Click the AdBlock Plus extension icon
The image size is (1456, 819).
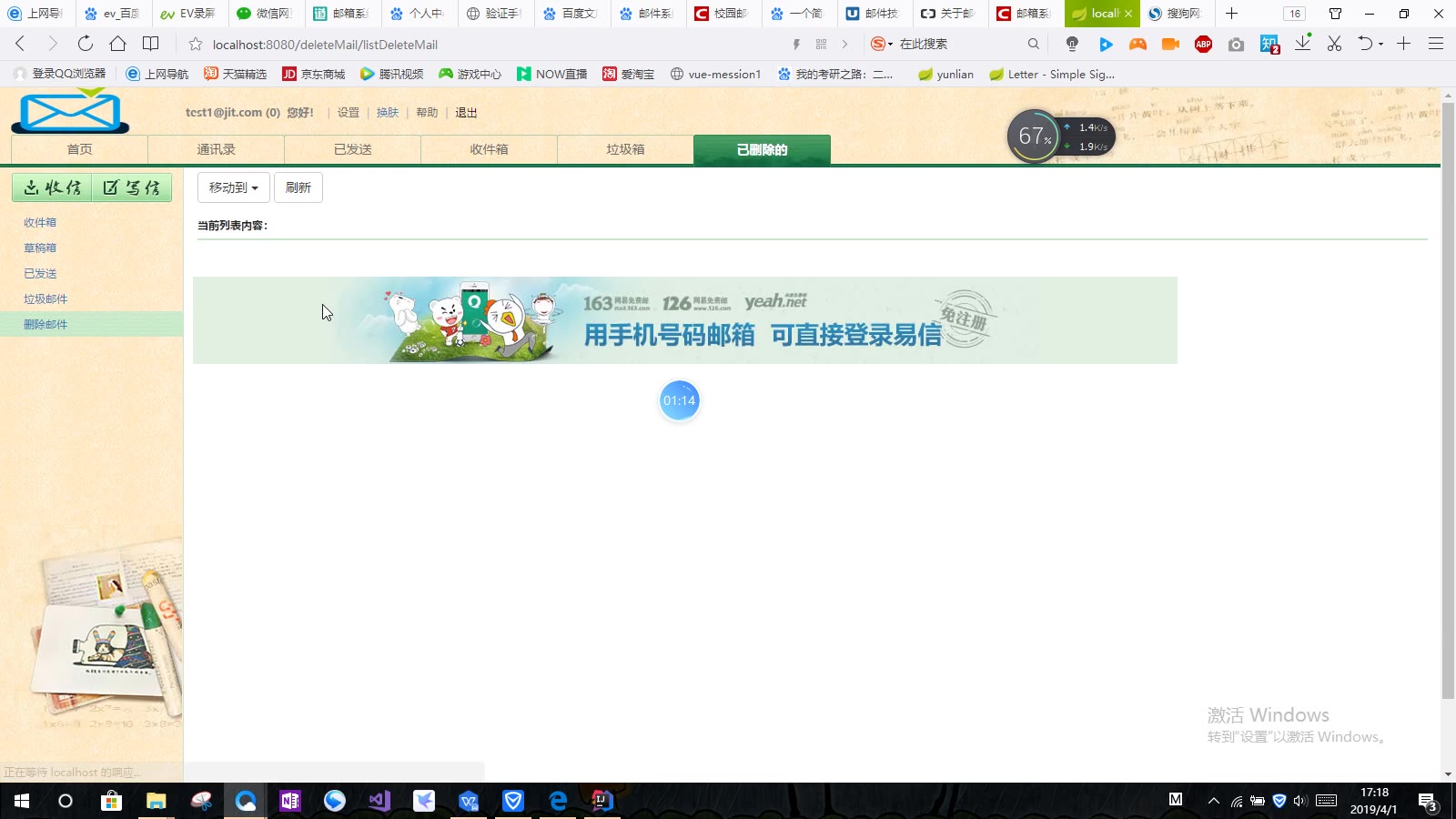click(x=1203, y=44)
